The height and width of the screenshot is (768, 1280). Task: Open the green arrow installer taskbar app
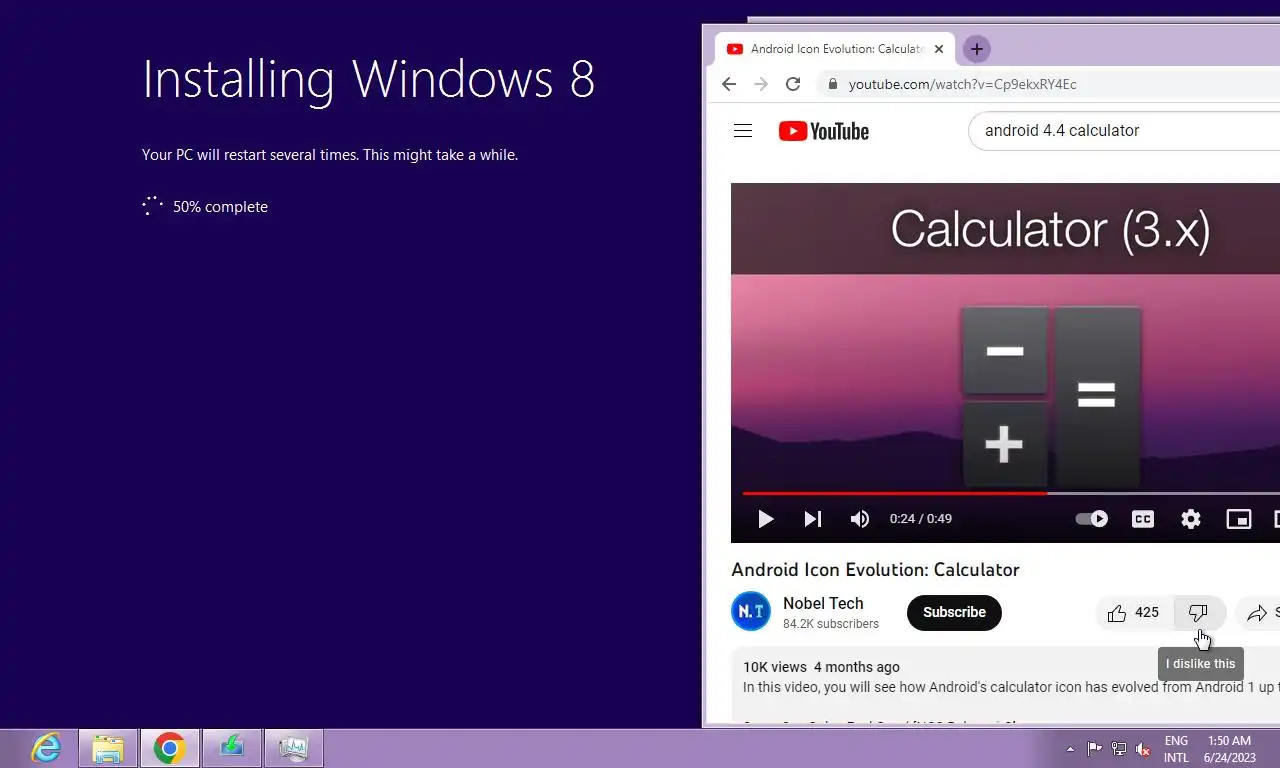pyautogui.click(x=232, y=748)
